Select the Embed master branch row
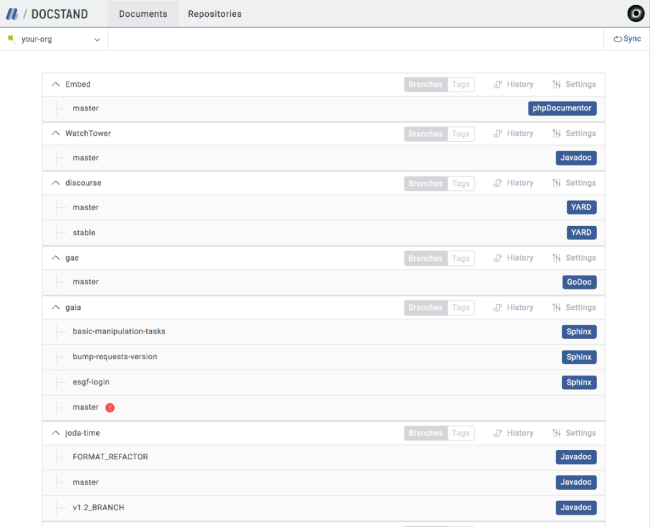650x527 pixels. tap(324, 109)
